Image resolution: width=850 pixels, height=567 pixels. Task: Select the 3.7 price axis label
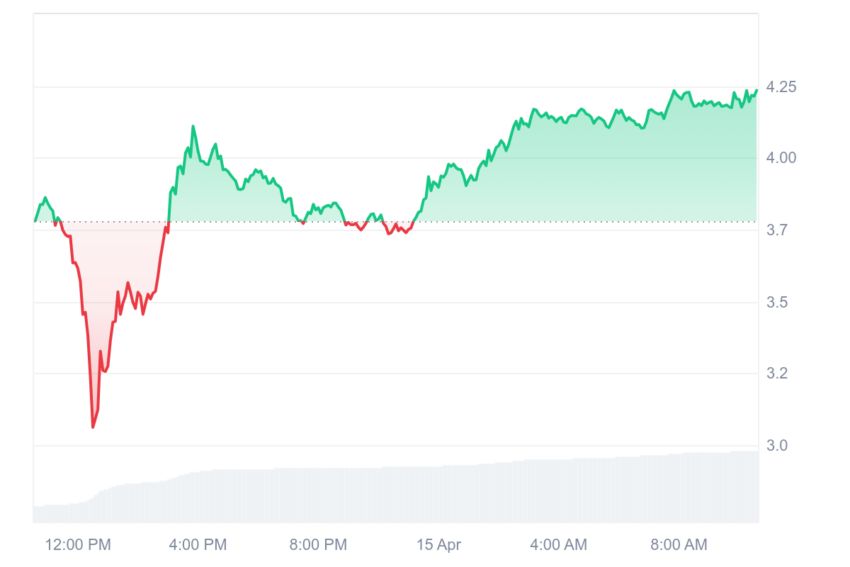[777, 230]
